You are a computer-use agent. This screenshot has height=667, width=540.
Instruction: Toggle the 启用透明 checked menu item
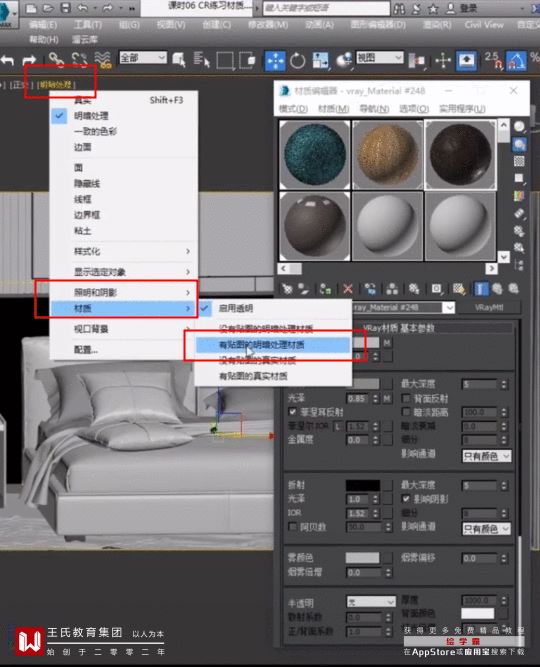point(273,308)
